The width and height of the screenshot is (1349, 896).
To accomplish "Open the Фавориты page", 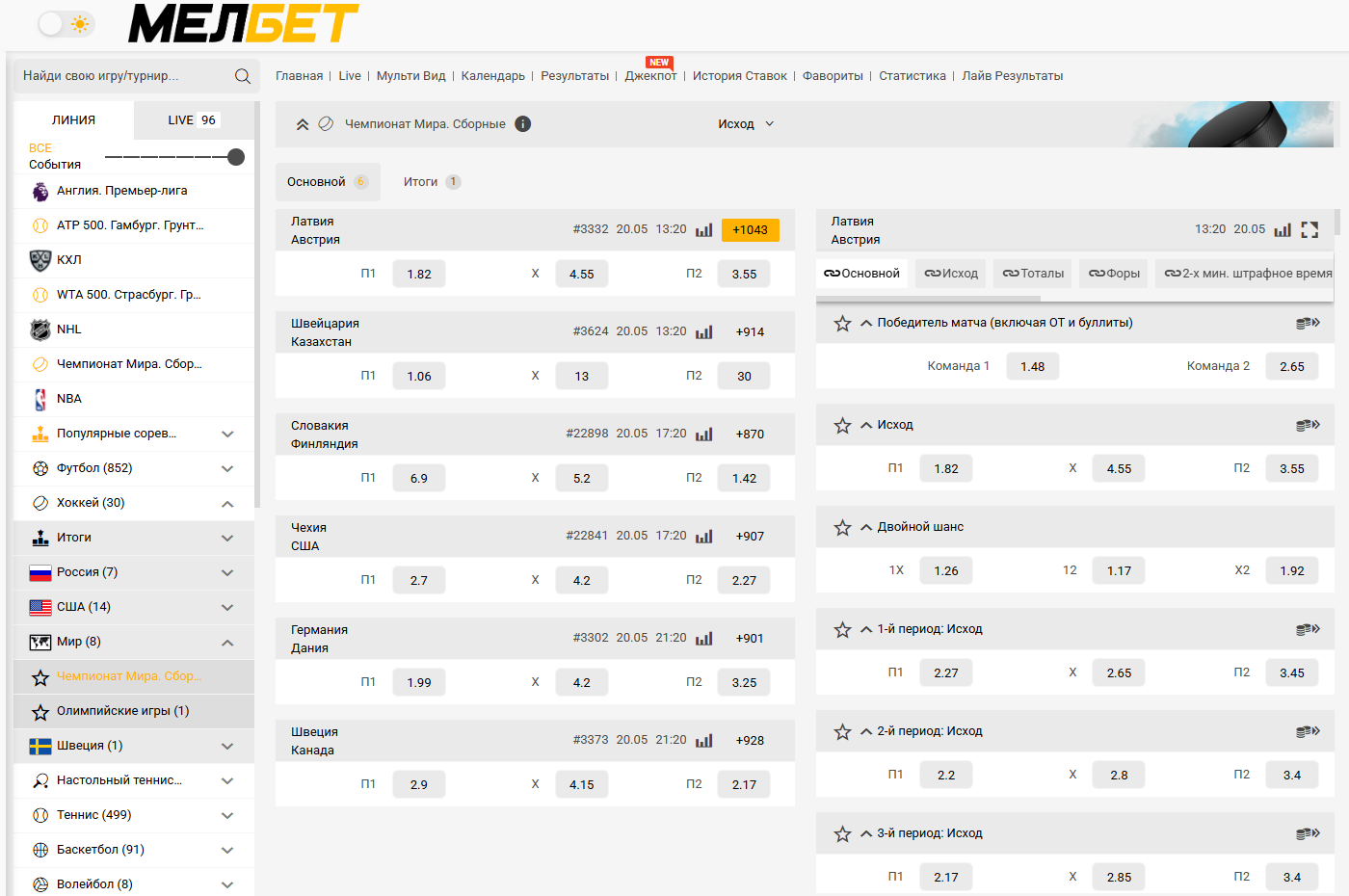I will click(x=833, y=76).
